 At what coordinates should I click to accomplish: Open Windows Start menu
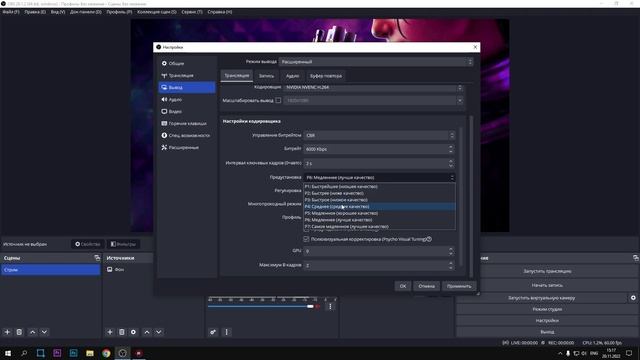tap(8, 353)
